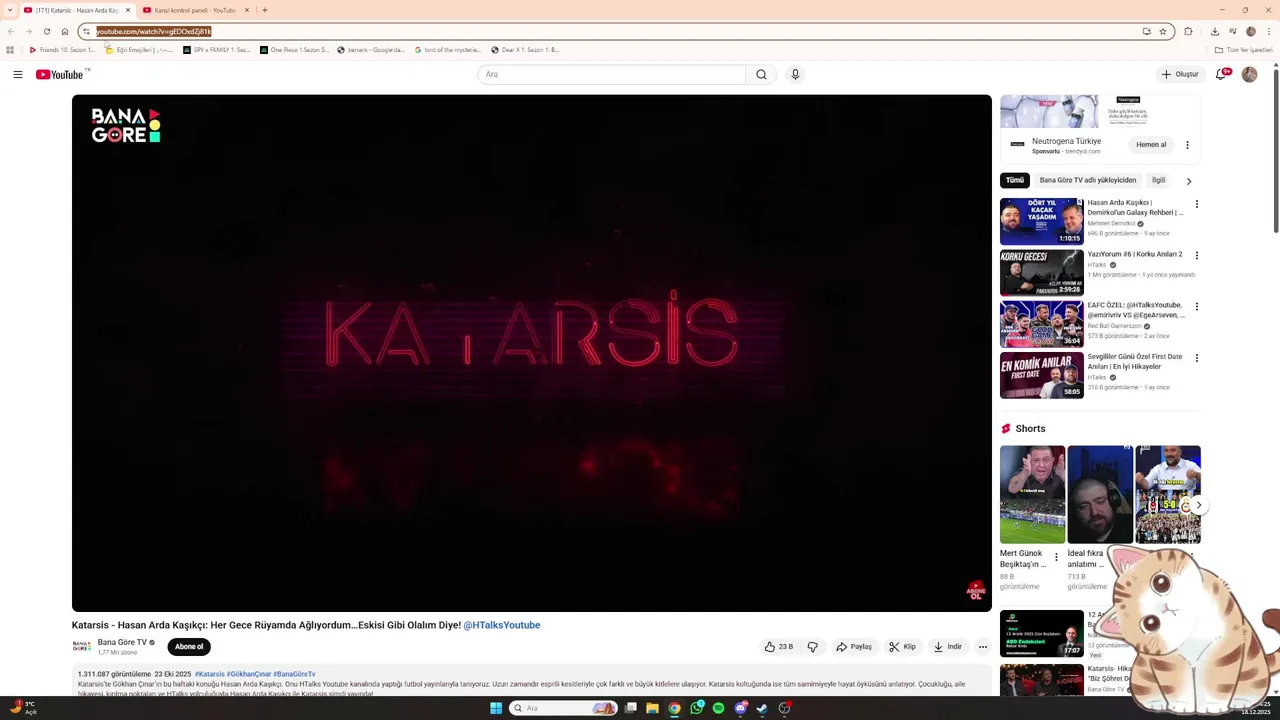Open Steam from taskbar
This screenshot has height=720, width=1280.
762,708
